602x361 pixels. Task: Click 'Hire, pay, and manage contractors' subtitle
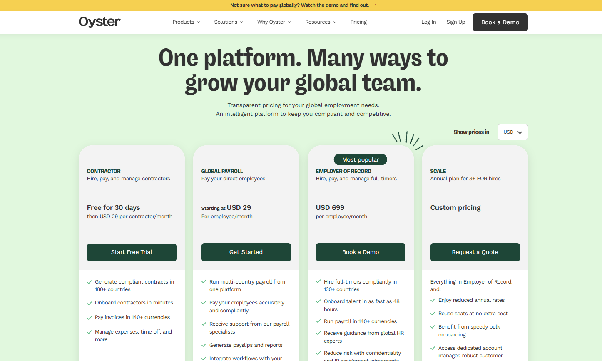128,179
